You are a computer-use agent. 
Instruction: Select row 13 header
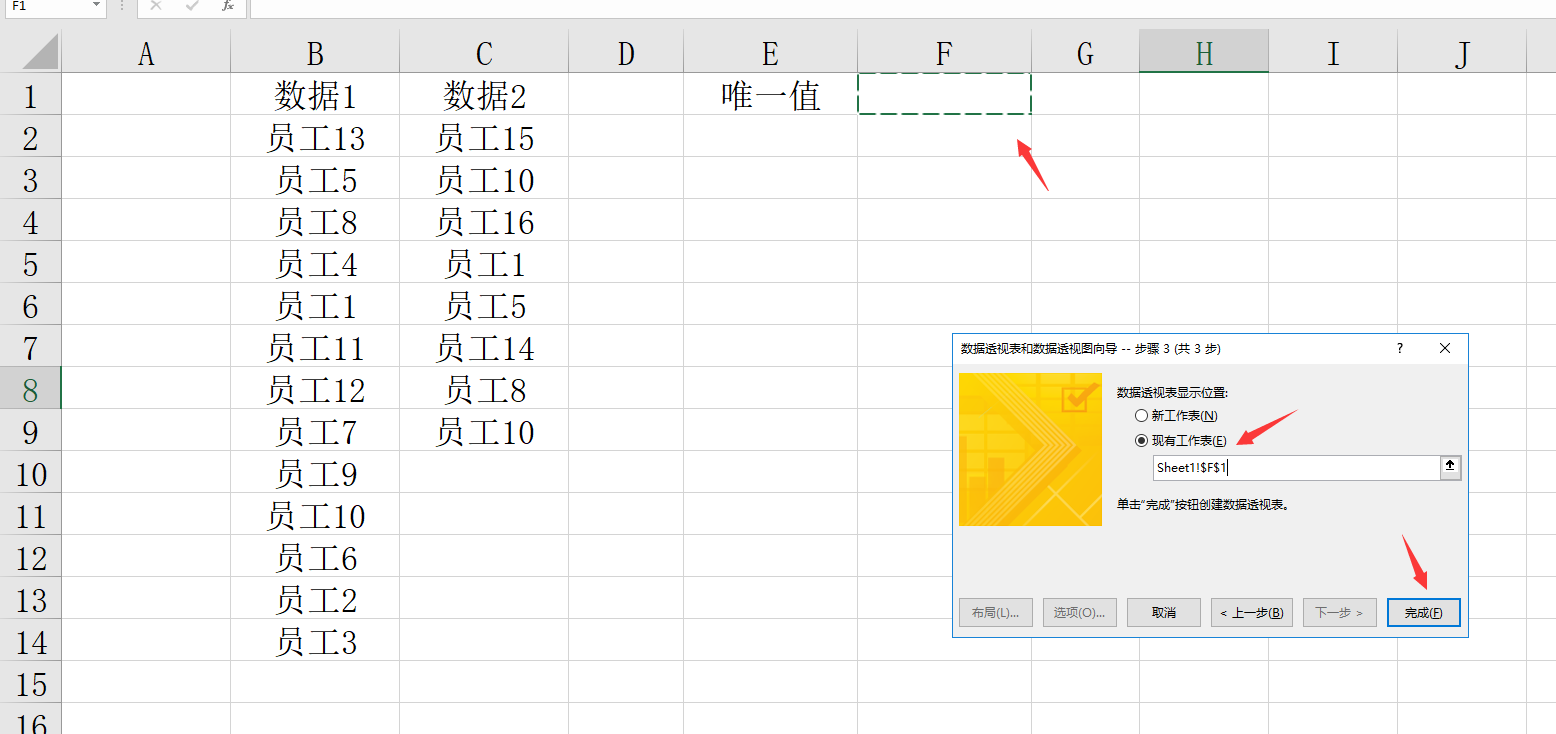[x=31, y=600]
